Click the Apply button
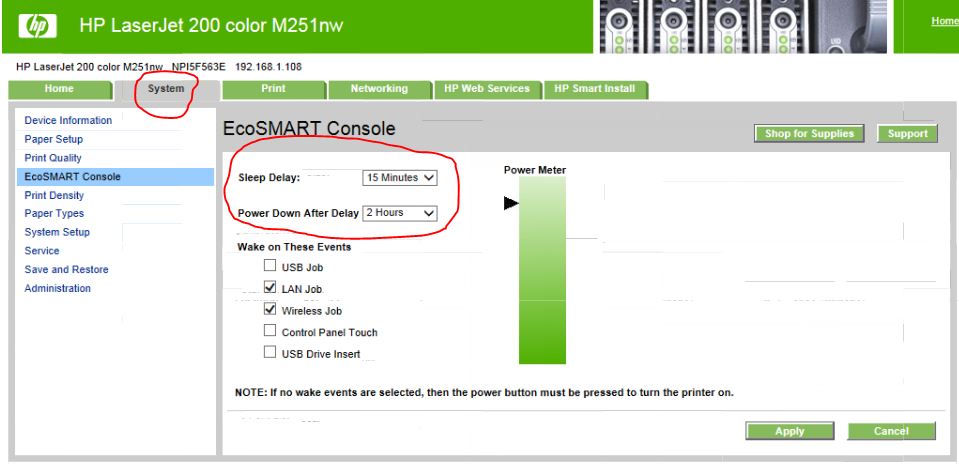The height and width of the screenshot is (464, 959). (790, 431)
